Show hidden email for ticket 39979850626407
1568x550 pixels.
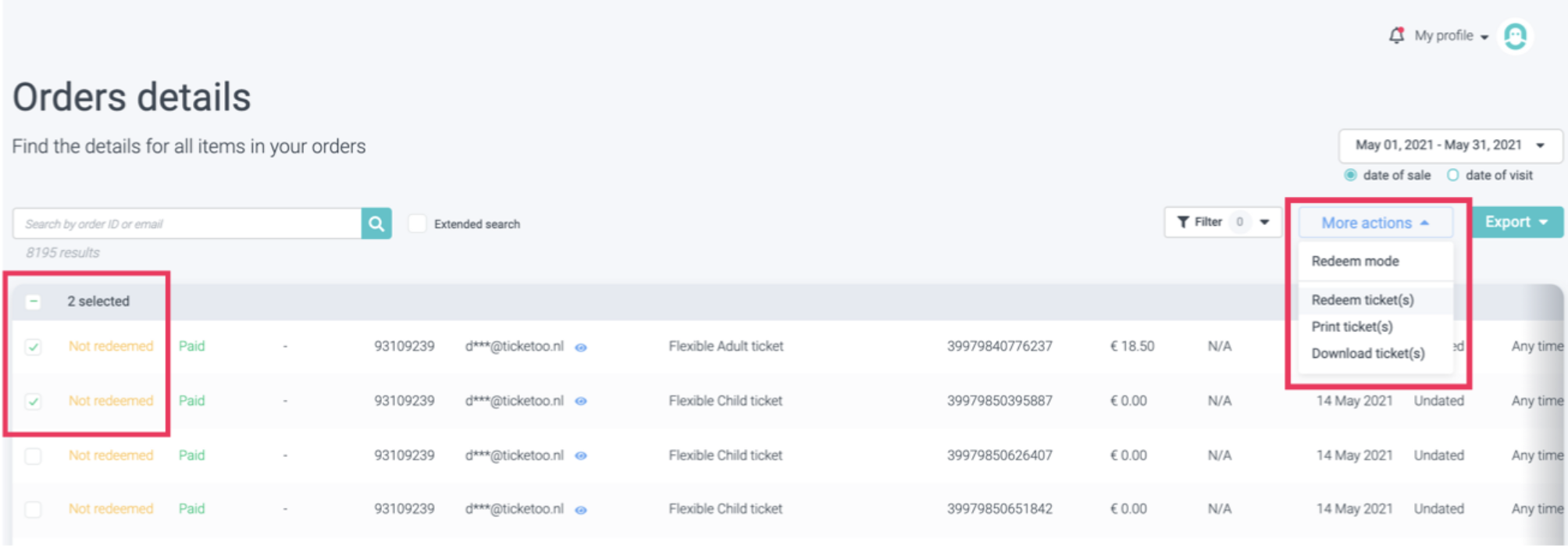point(581,456)
